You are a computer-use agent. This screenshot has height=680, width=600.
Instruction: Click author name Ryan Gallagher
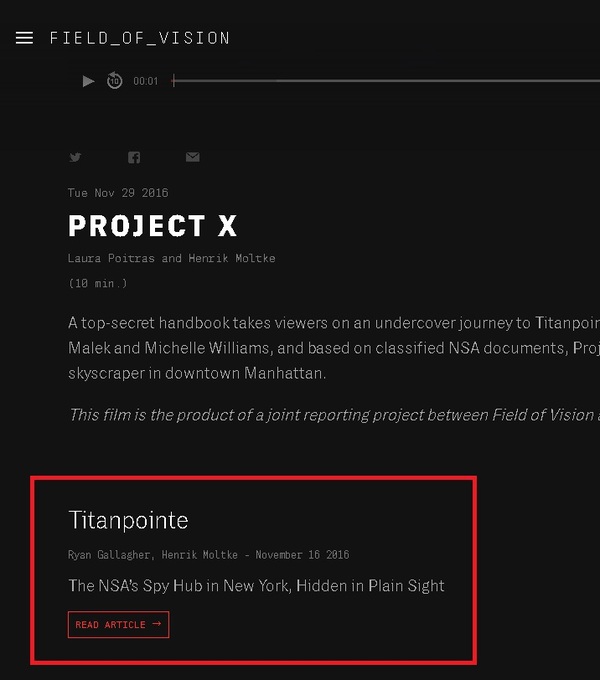pos(109,555)
